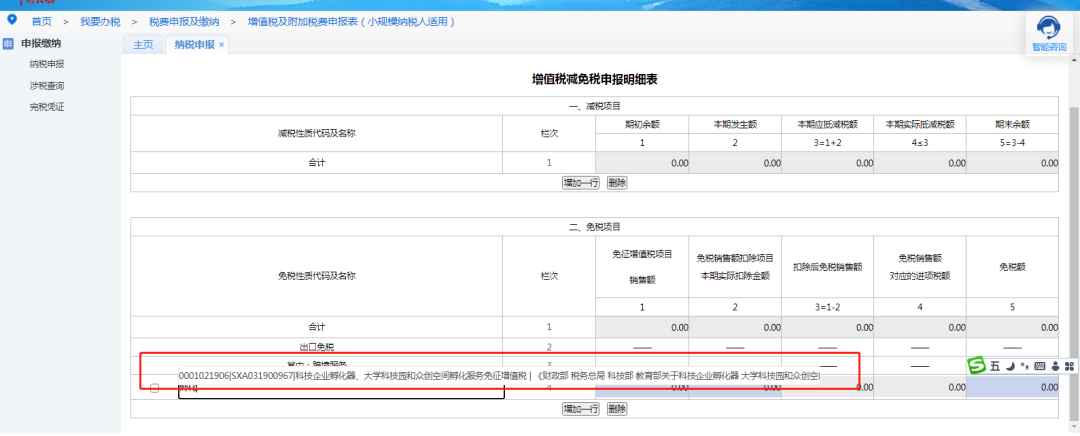Click the 一、减税项目 section heading

pos(594,106)
